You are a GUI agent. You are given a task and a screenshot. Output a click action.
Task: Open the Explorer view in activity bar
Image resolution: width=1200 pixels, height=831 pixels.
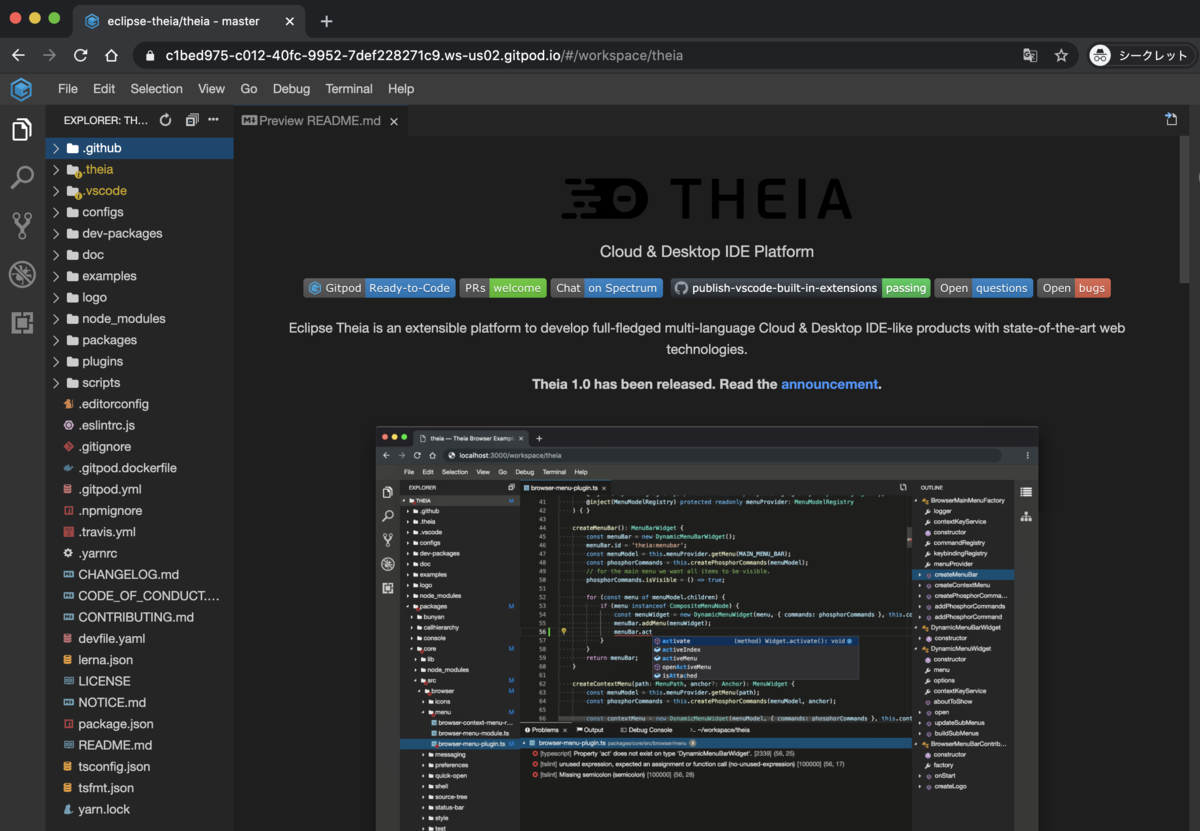tap(22, 130)
